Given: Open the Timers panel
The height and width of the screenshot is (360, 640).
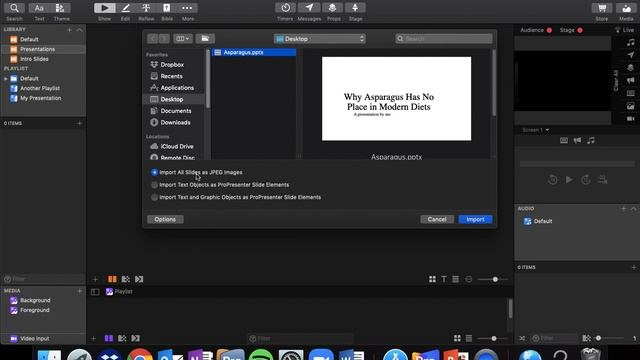Looking at the screenshot, I should [285, 8].
